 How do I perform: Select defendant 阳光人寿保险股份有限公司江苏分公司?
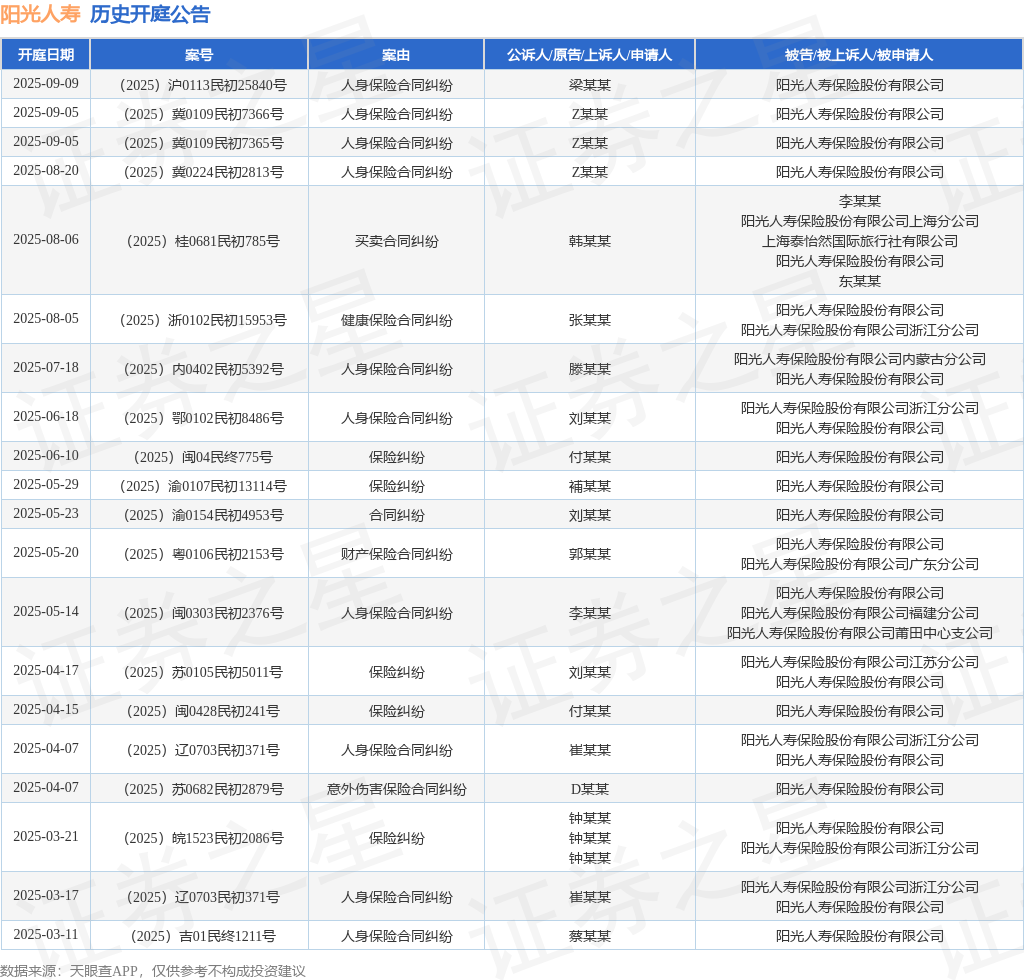coord(859,662)
